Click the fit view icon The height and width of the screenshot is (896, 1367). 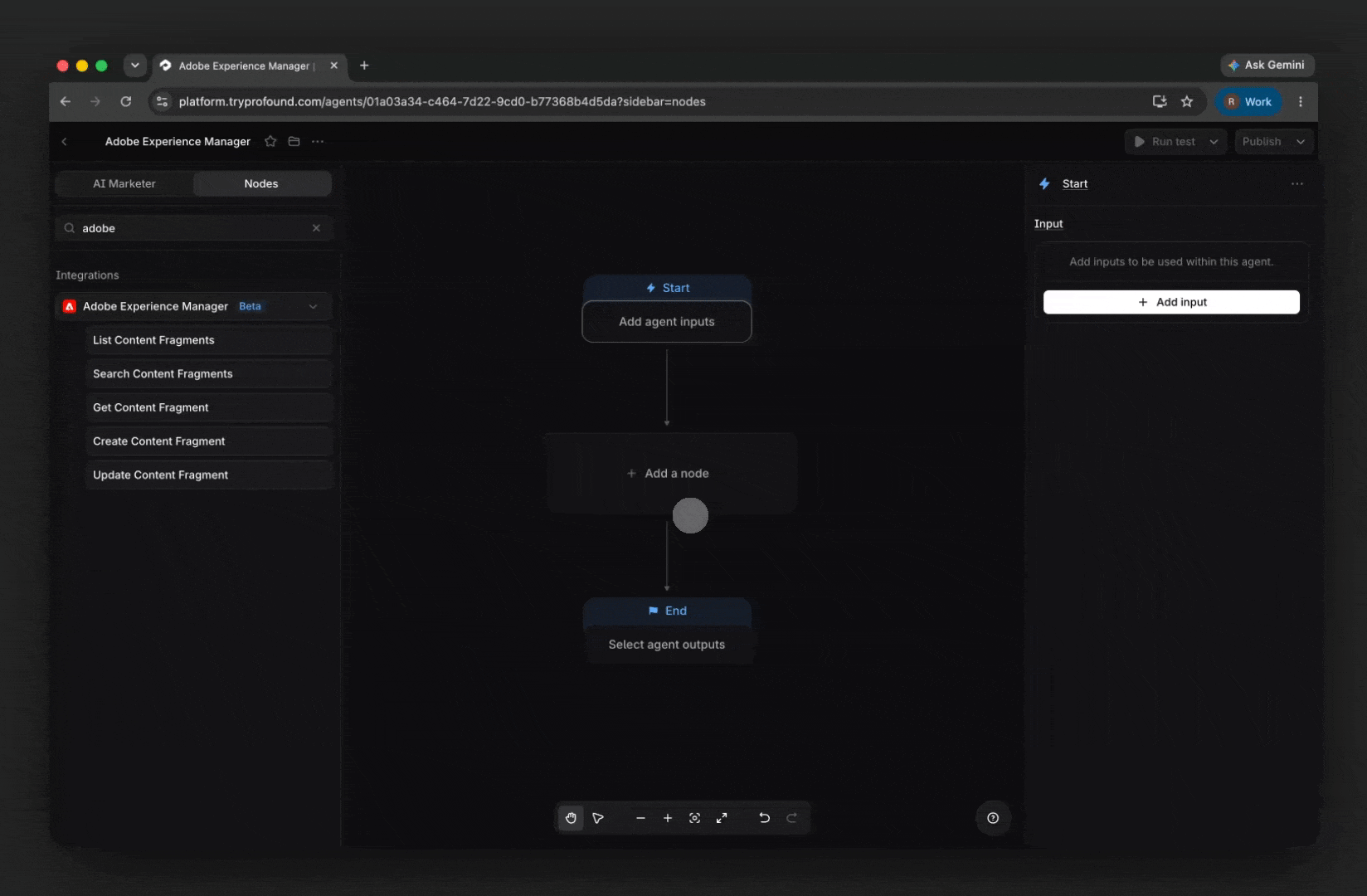point(695,818)
